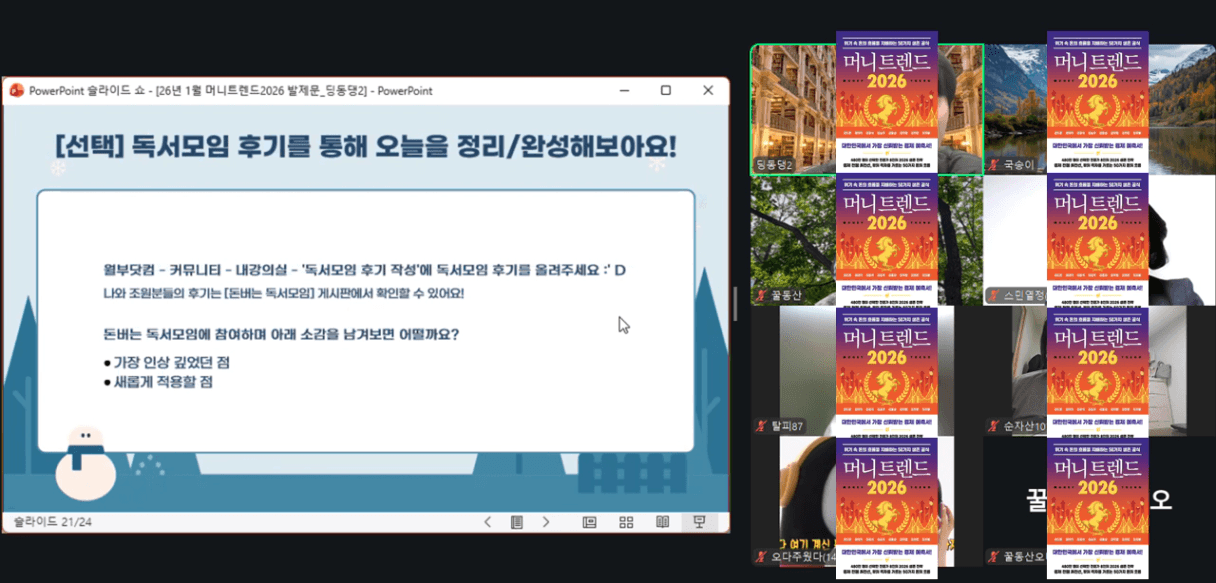
Task: Select the video tile of participant 순자산10
Action: click(x=1101, y=371)
